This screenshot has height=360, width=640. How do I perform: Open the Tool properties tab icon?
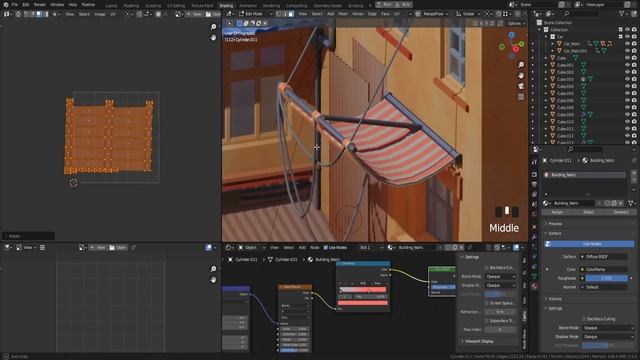[534, 162]
